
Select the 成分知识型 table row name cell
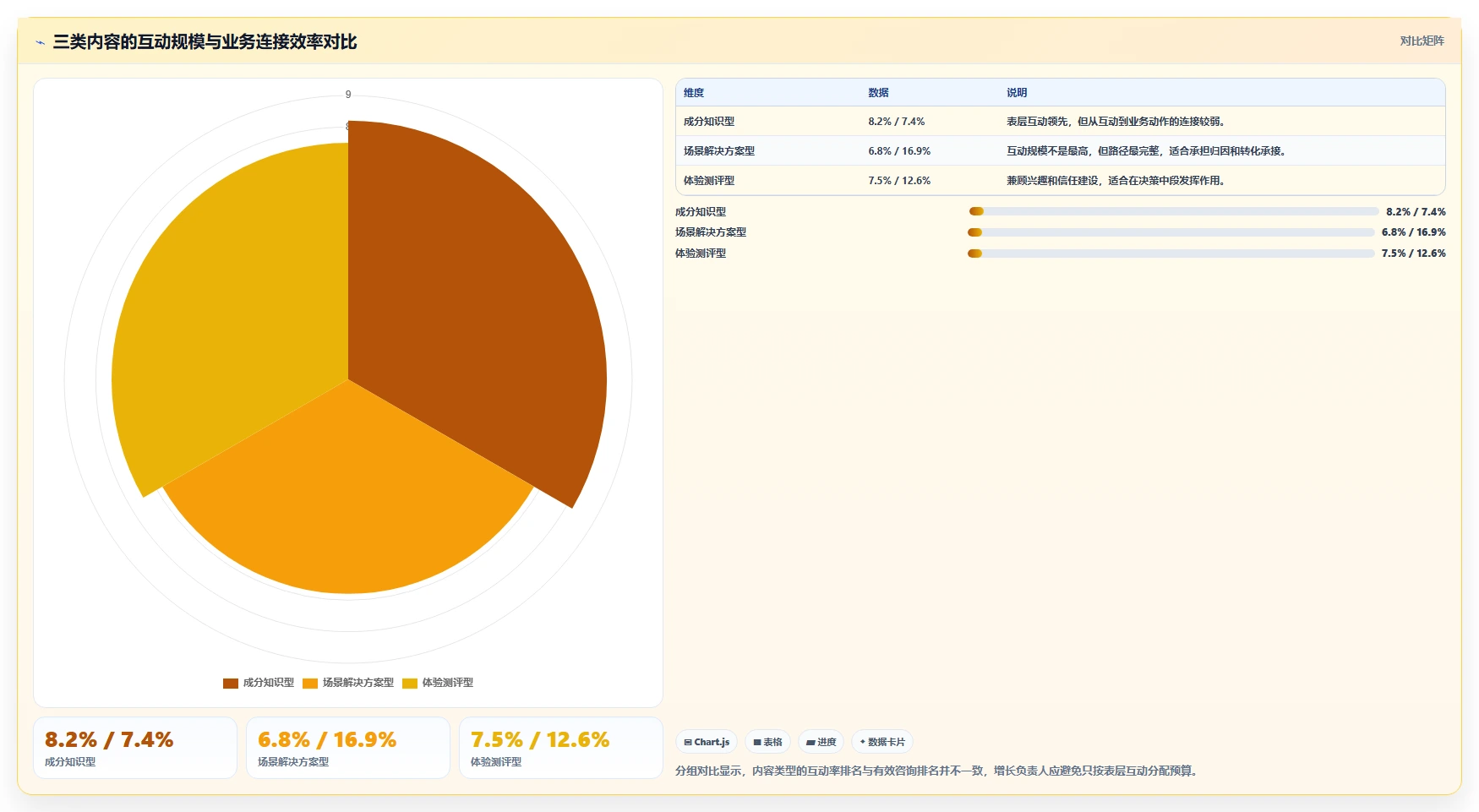coord(709,122)
